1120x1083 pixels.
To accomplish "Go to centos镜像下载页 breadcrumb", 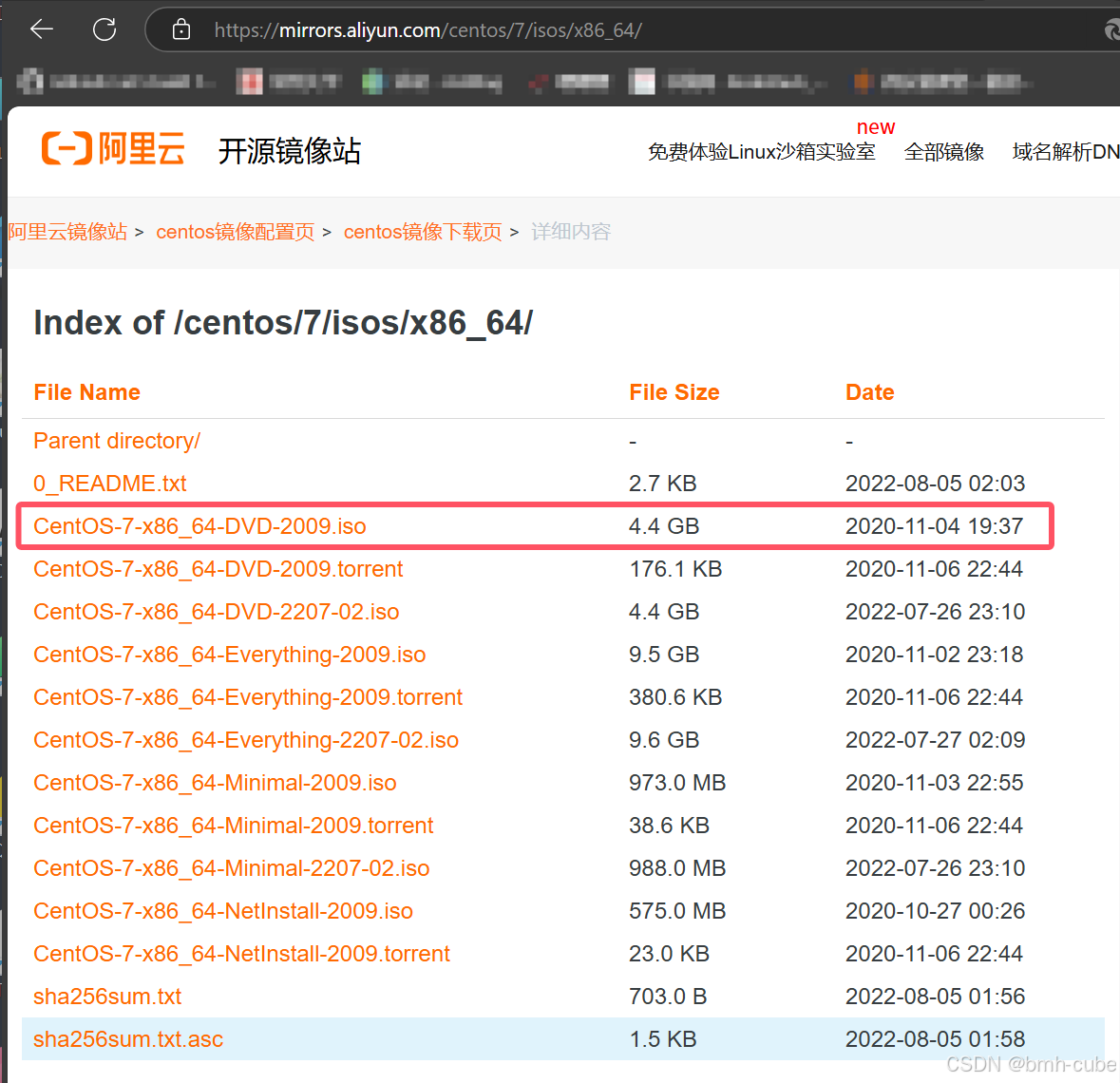I will (423, 232).
